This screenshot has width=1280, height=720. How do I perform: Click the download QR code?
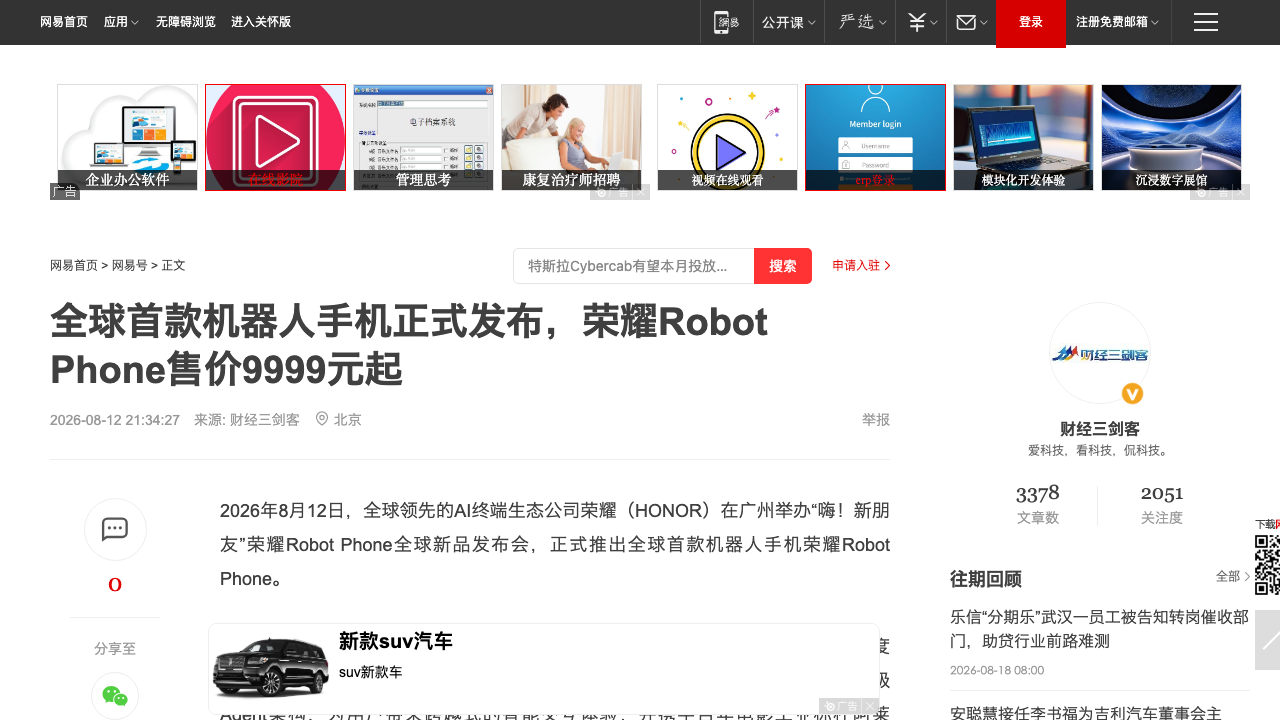click(x=1267, y=565)
